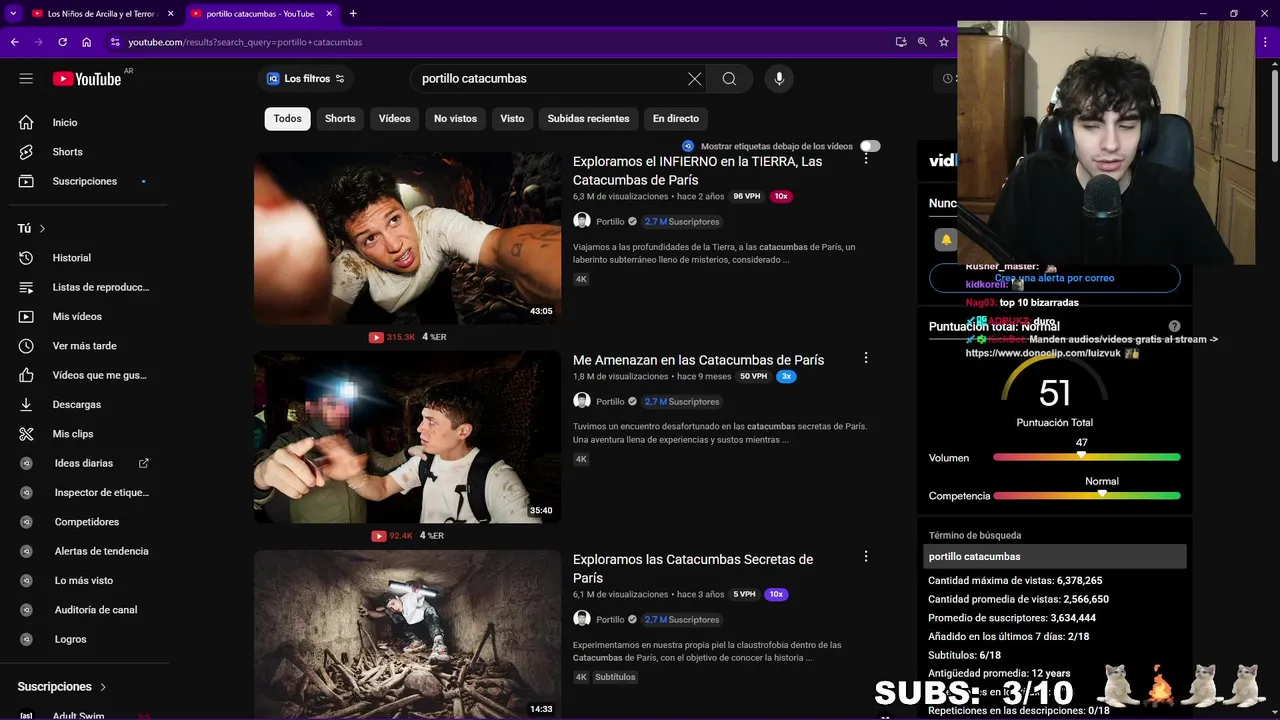Viewport: 1280px width, 720px height.
Task: Open options menu for Catacumbas Secretas video
Action: pos(866,556)
